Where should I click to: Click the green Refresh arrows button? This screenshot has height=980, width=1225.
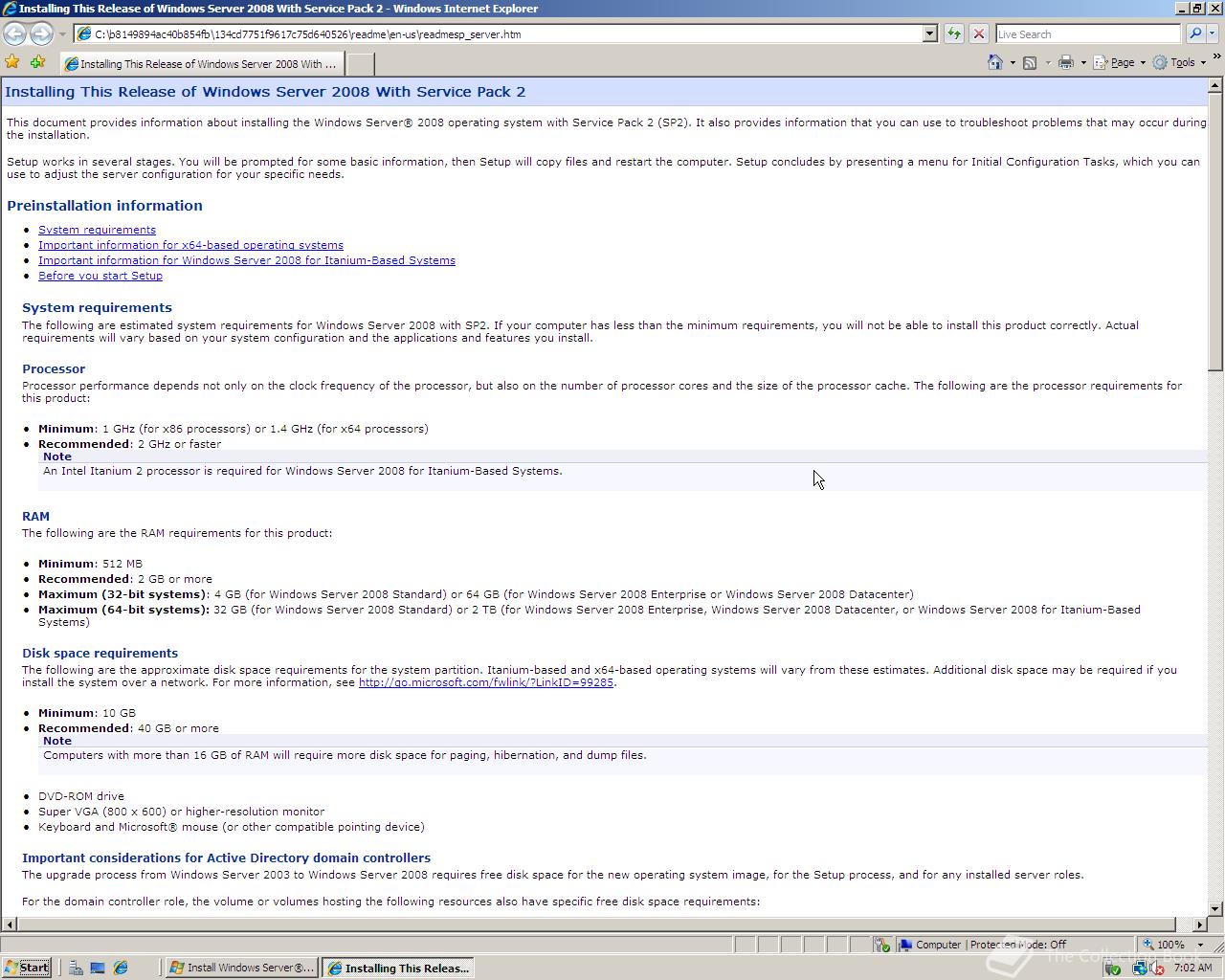[954, 33]
